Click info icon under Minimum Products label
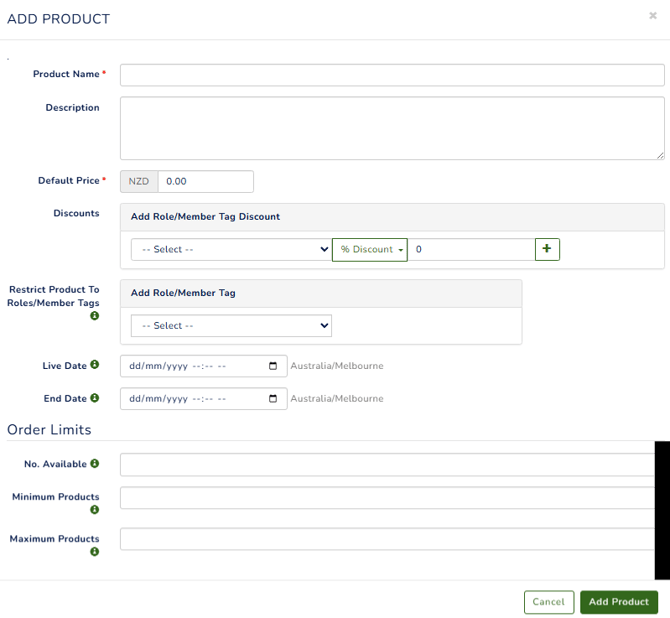Viewport: 670px width, 618px height. pyautogui.click(x=95, y=510)
